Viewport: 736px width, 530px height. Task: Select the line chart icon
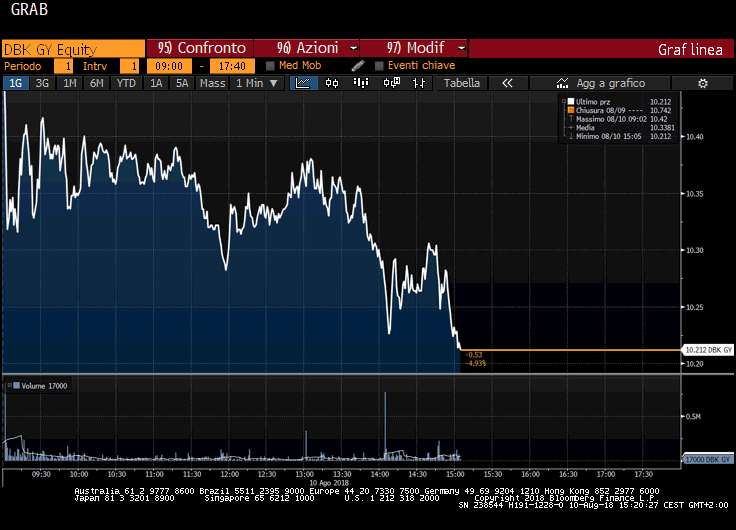pyautogui.click(x=303, y=83)
